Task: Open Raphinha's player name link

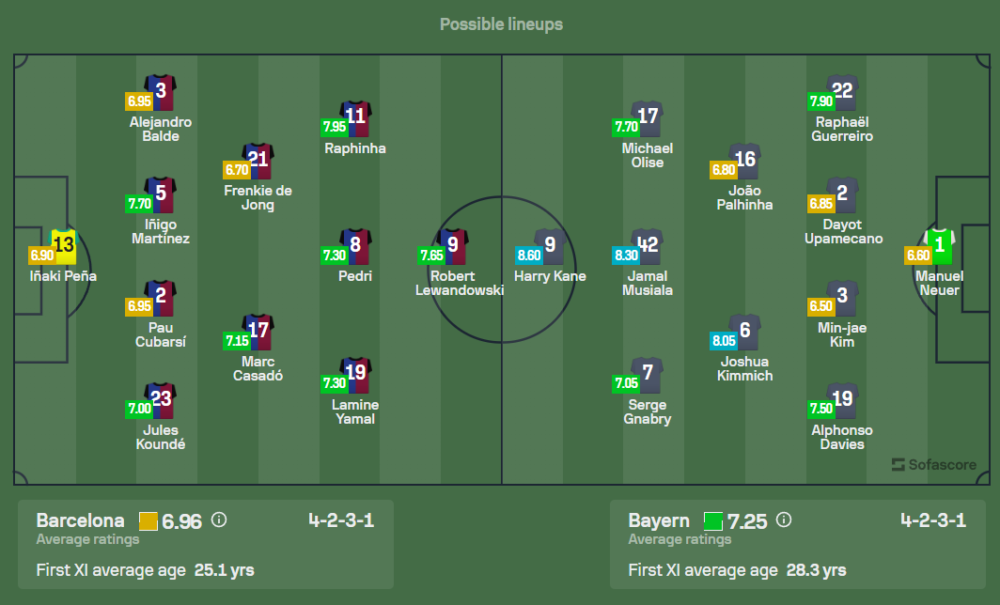Action: point(355,149)
